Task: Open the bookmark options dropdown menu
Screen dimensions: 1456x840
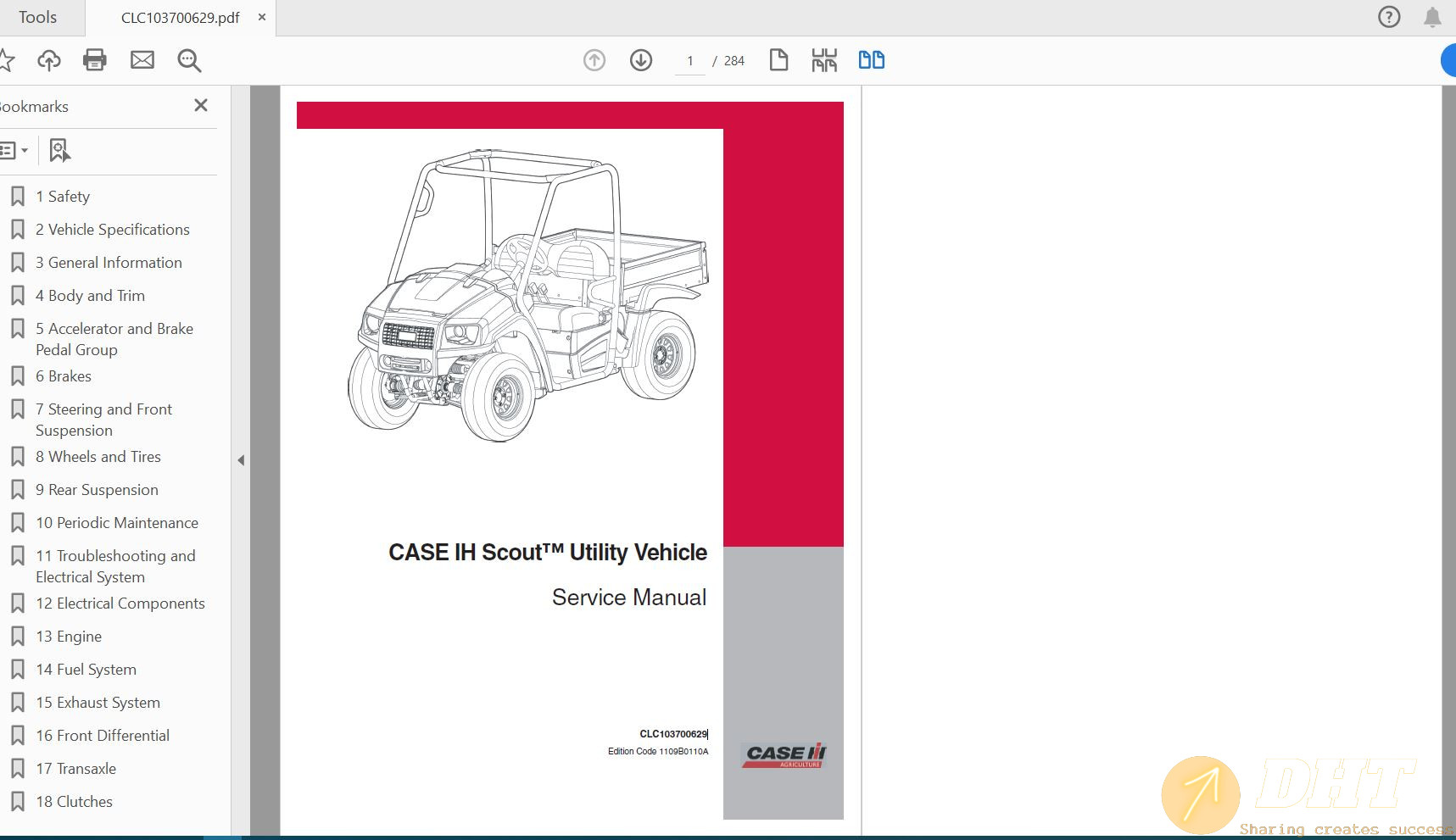Action: [x=15, y=150]
